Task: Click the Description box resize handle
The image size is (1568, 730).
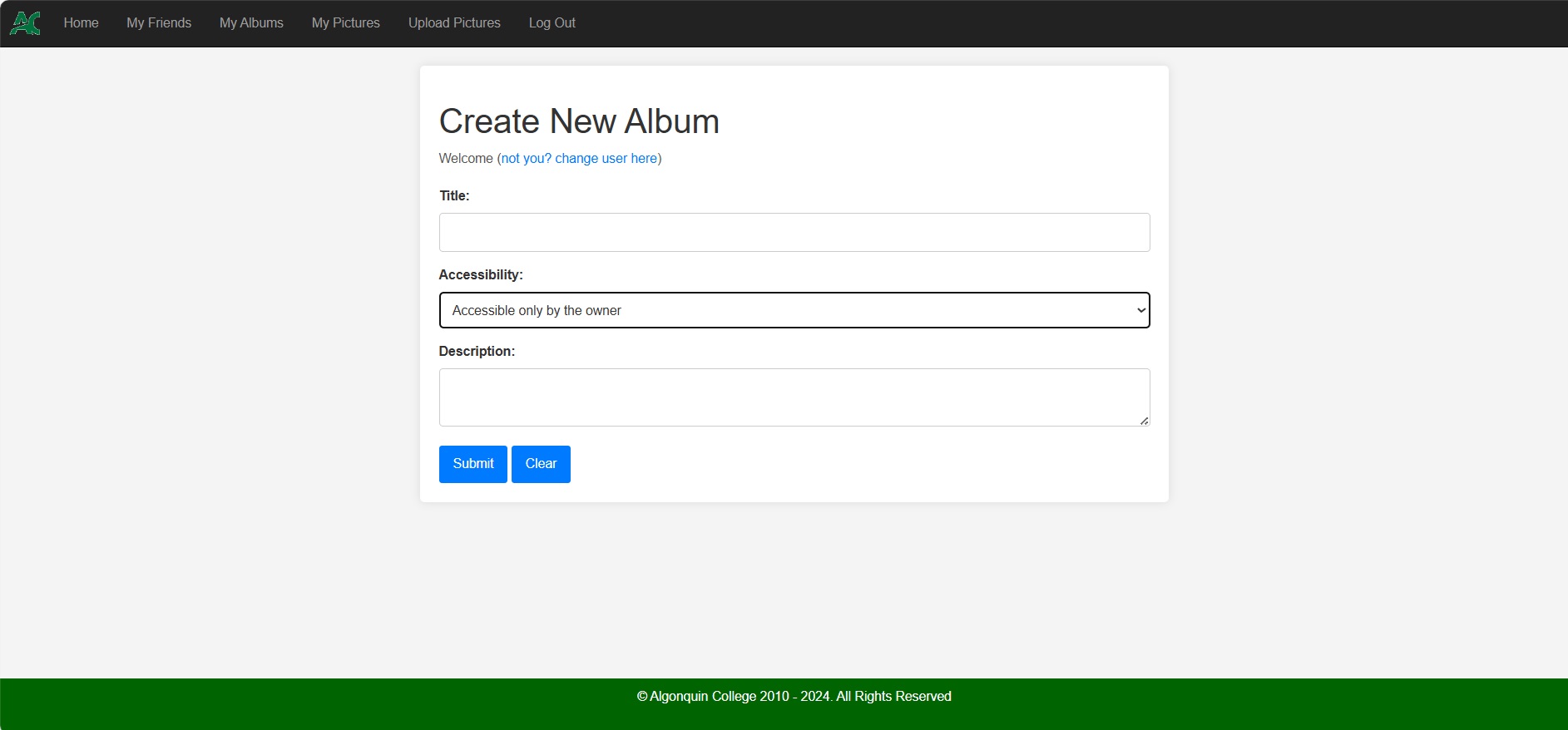Action: [1144, 421]
